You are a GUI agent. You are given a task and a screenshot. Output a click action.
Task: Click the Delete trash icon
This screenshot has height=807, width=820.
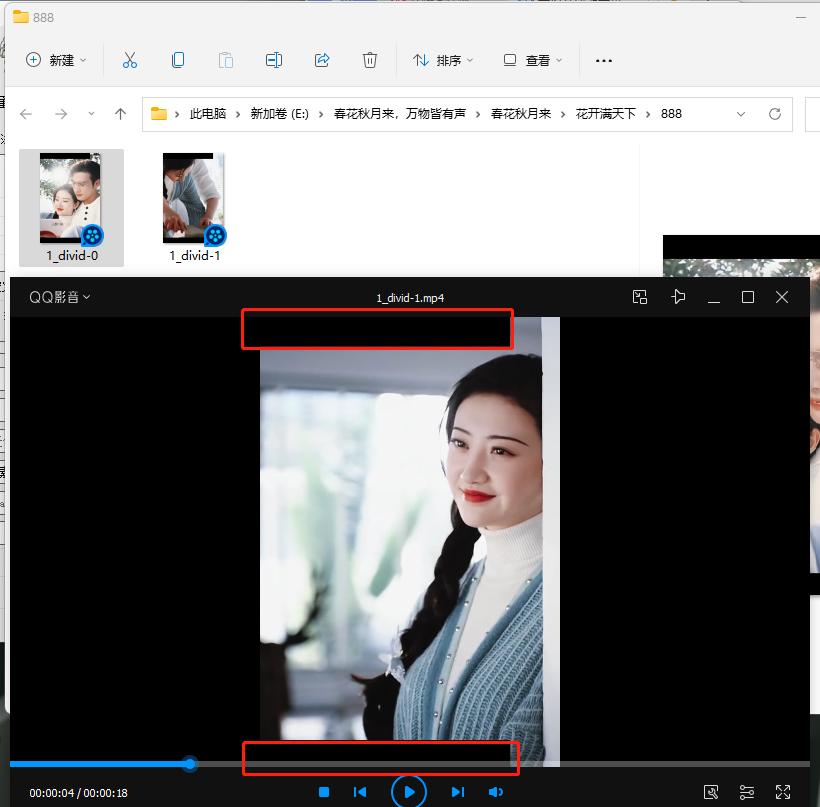(370, 60)
